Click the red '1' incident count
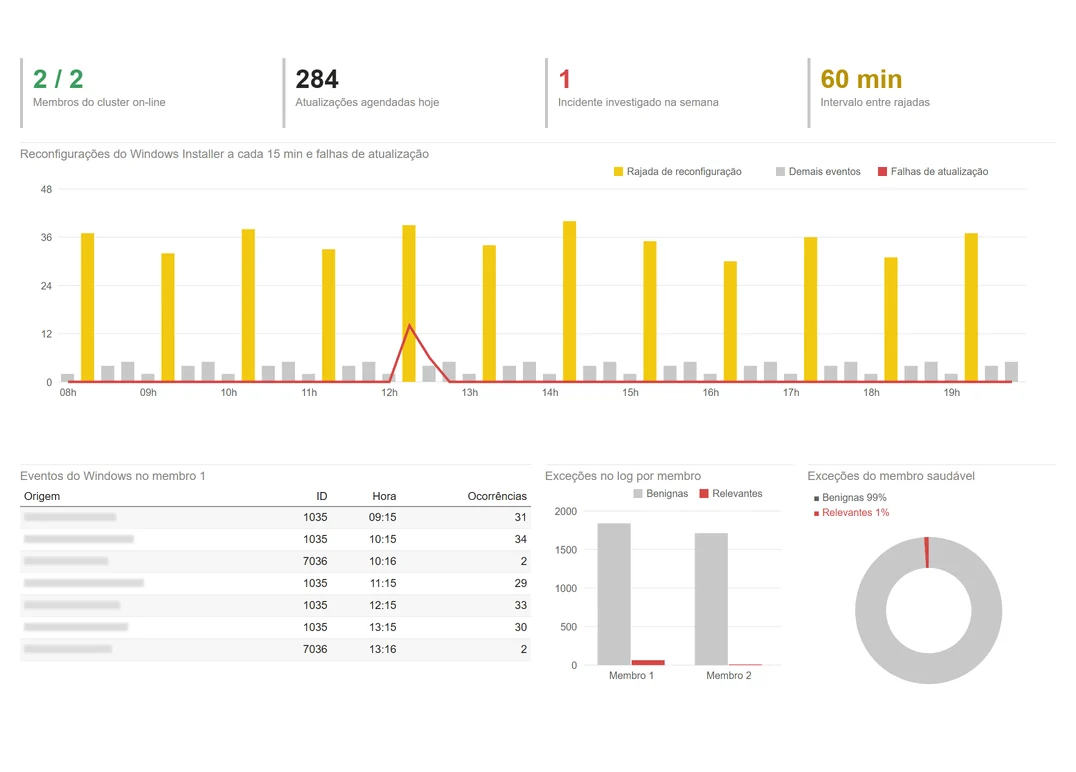The height and width of the screenshot is (772, 1076). tap(565, 79)
